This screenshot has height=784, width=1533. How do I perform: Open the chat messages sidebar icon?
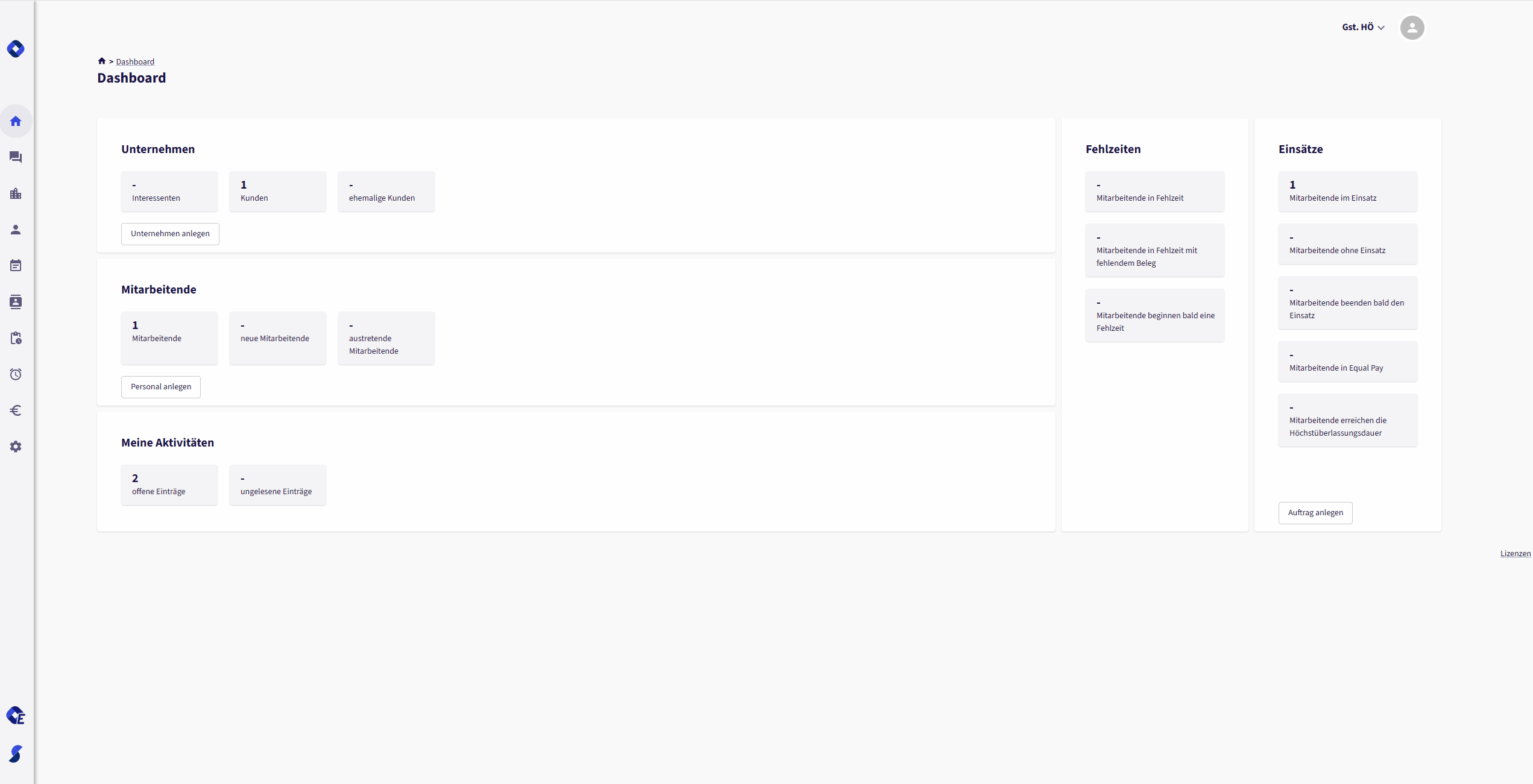16,157
